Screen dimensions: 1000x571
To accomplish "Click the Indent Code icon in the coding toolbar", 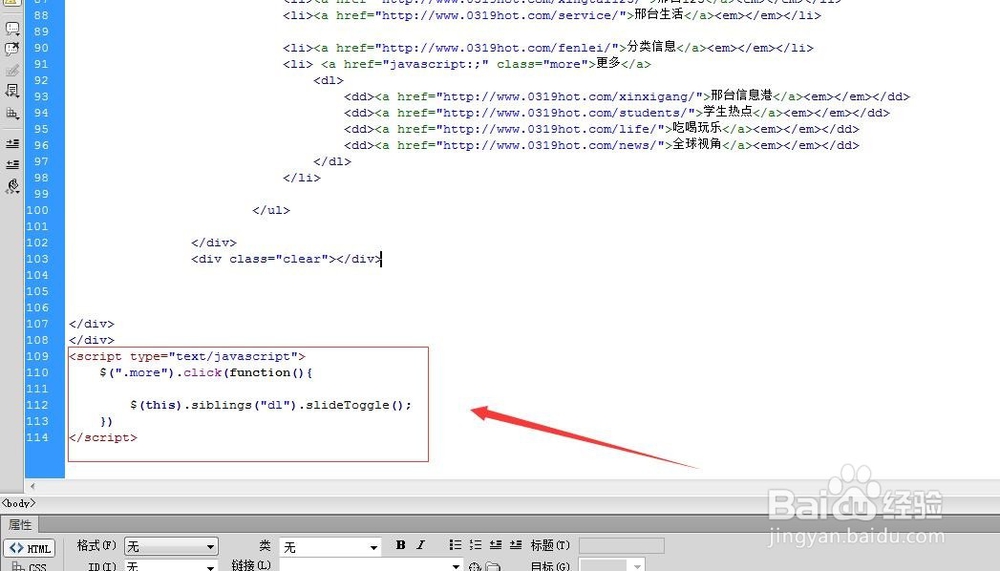I will click(x=12, y=144).
